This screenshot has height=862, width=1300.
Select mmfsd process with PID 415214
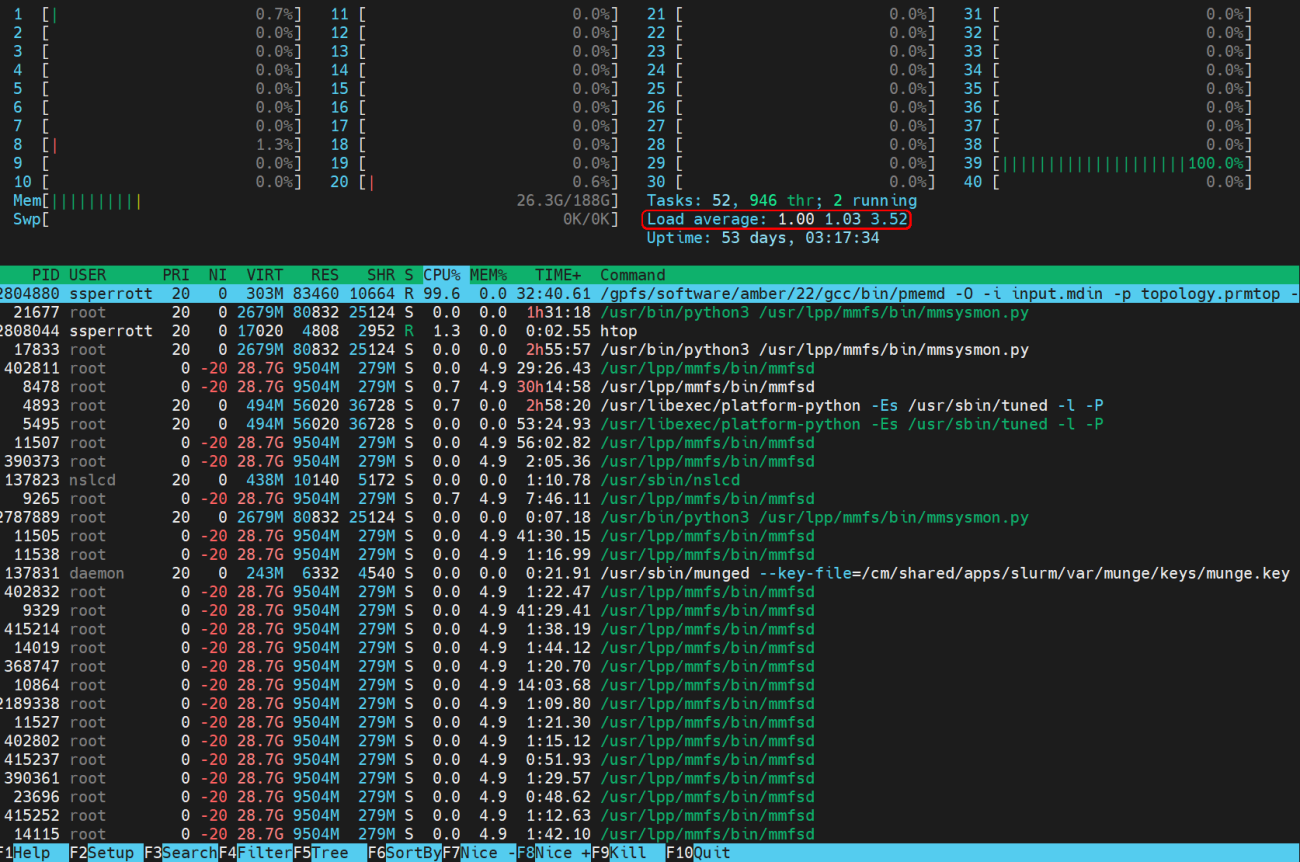pyautogui.click(x=650, y=630)
